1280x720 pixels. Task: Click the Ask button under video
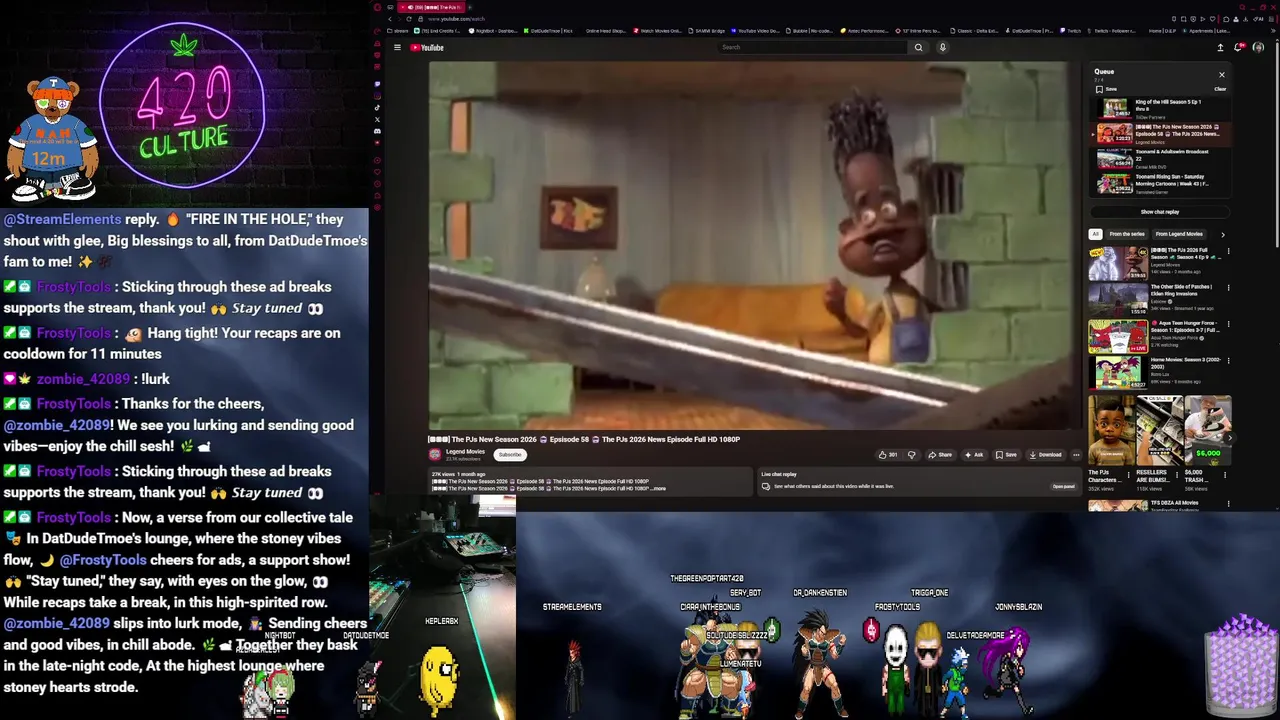coord(973,455)
